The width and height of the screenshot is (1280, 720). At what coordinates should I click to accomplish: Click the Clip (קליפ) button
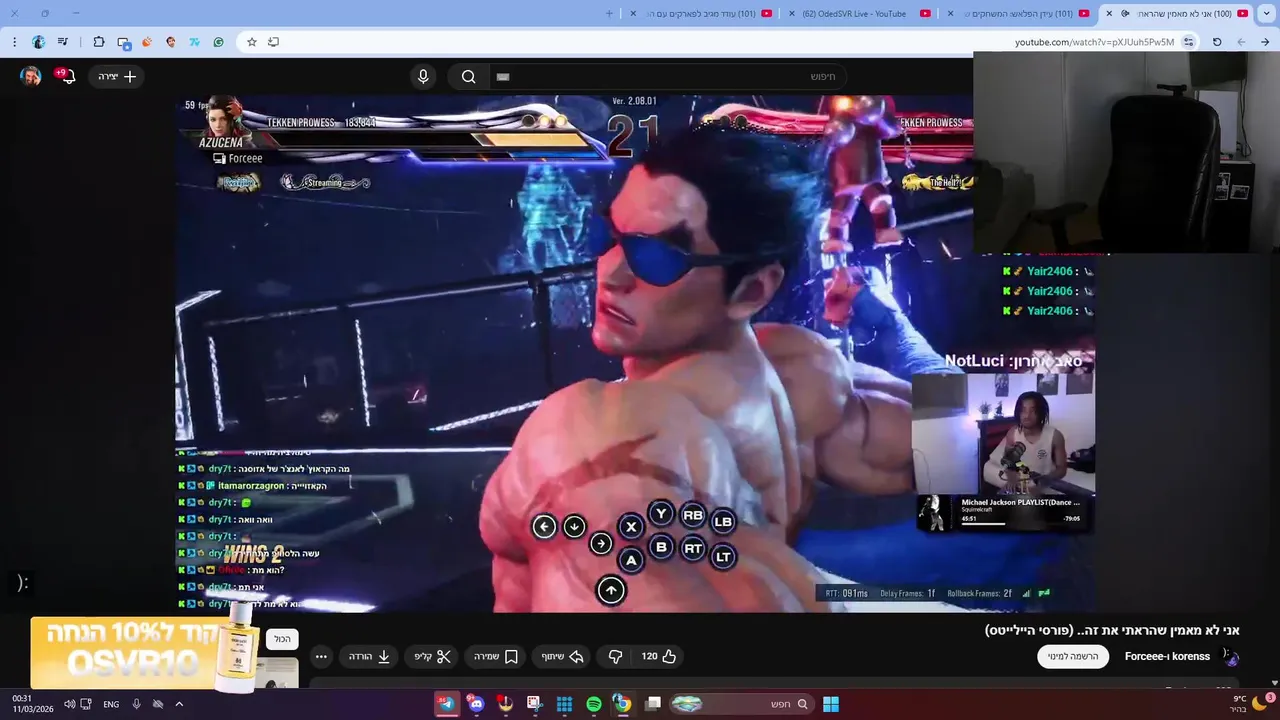pyautogui.click(x=433, y=656)
